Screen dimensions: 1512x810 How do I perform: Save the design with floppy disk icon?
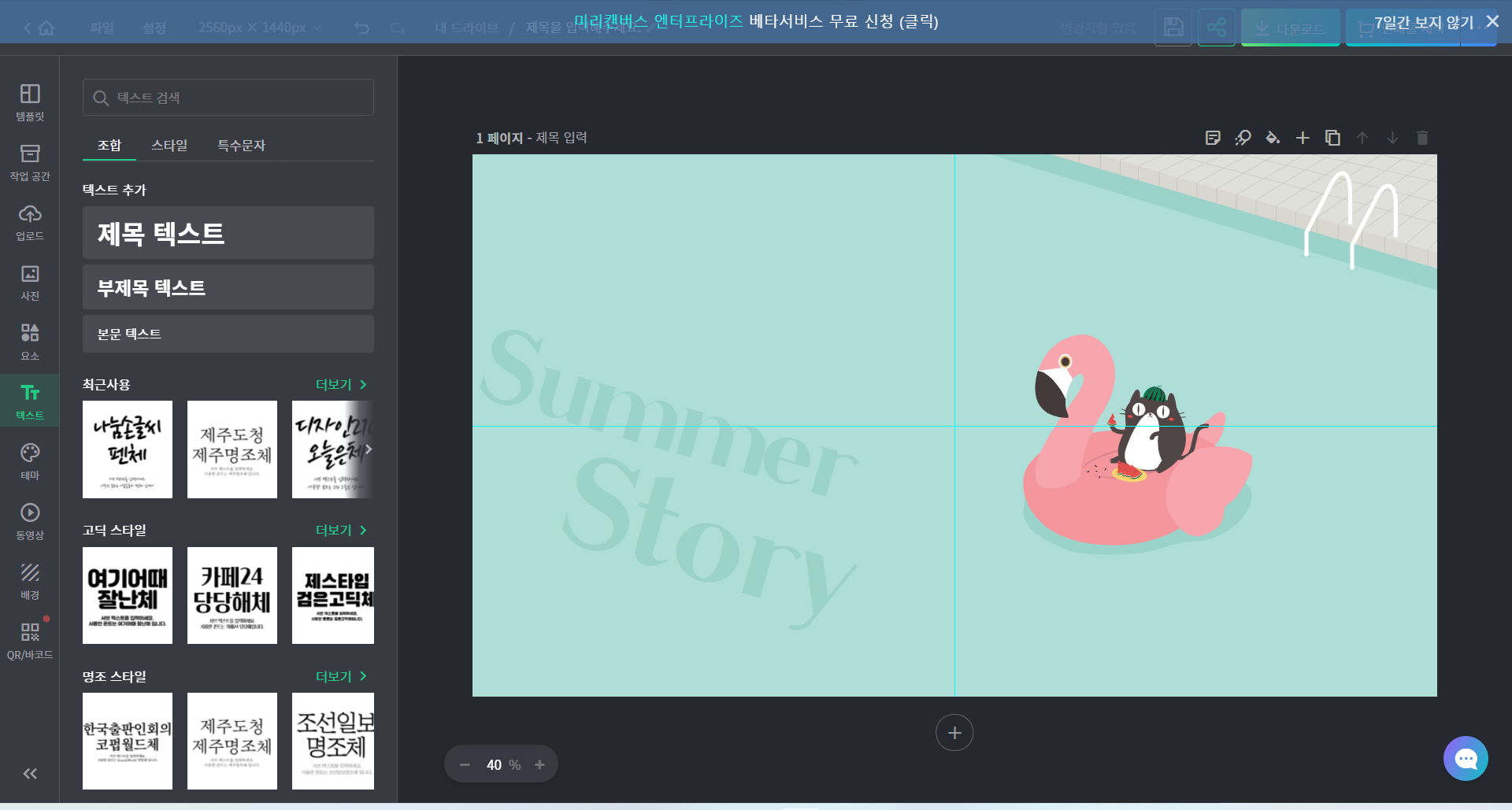click(1173, 28)
